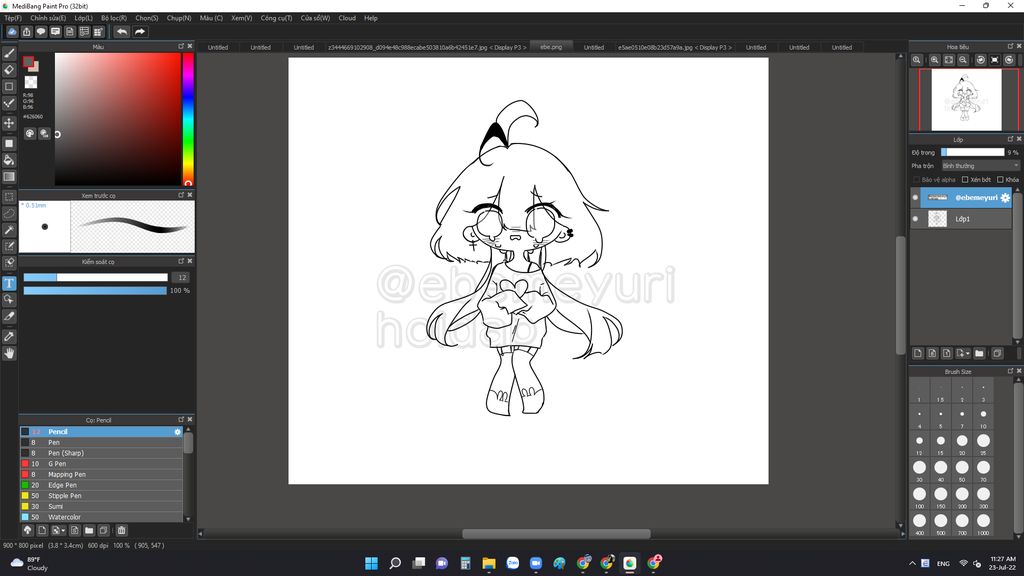Select the Gradient tool
Viewport: 1024px width, 576px height.
point(9,176)
